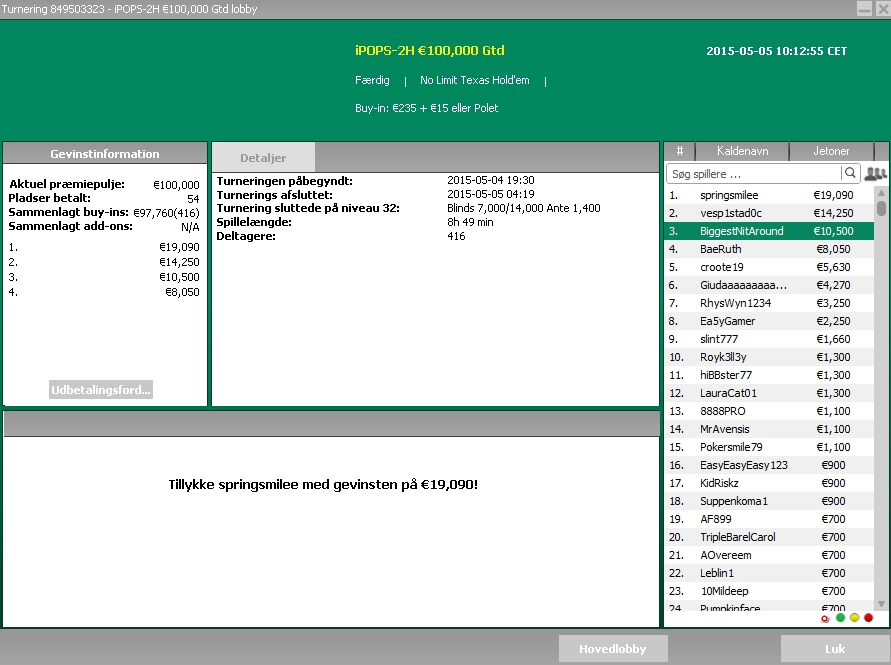The width and height of the screenshot is (891, 665).
Task: Select player 8888PRO row
Action: pyautogui.click(x=769, y=411)
